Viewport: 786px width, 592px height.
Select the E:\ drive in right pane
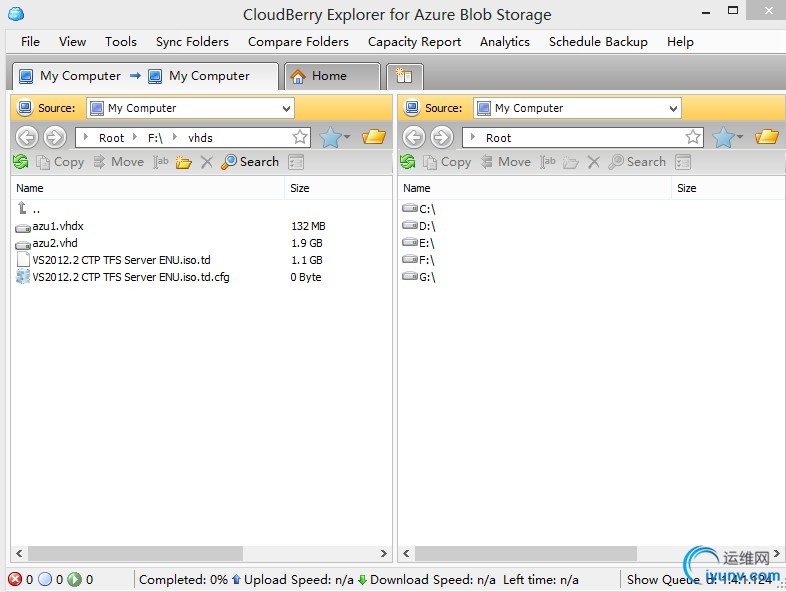[x=419, y=243]
